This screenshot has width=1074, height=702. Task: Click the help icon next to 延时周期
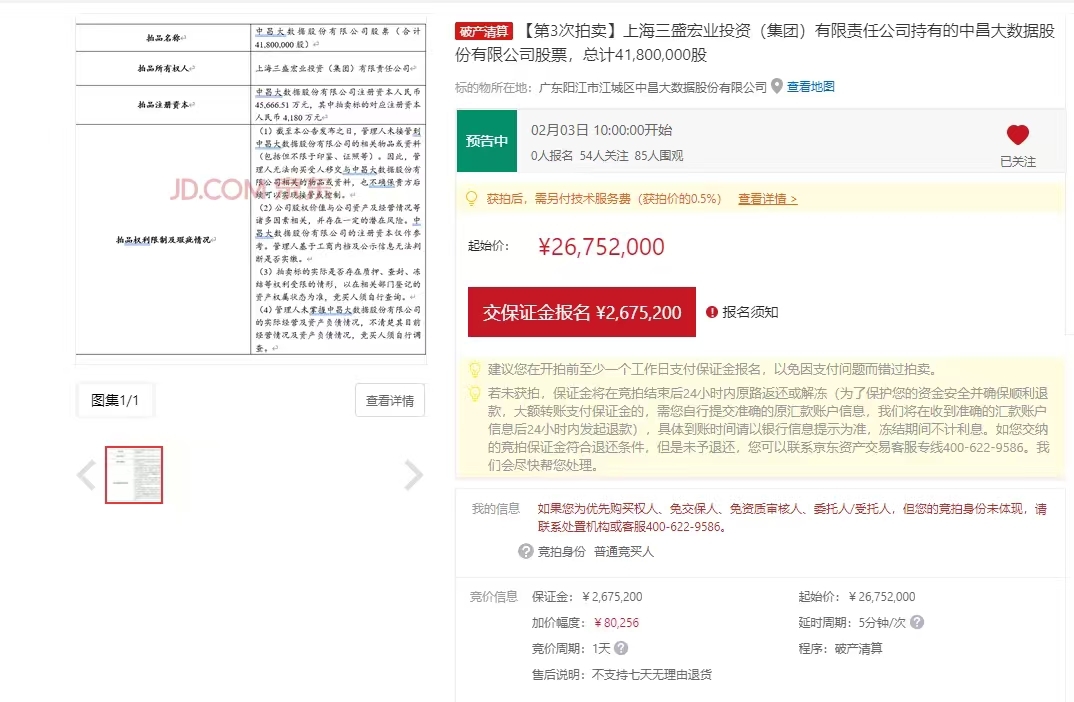click(x=917, y=623)
